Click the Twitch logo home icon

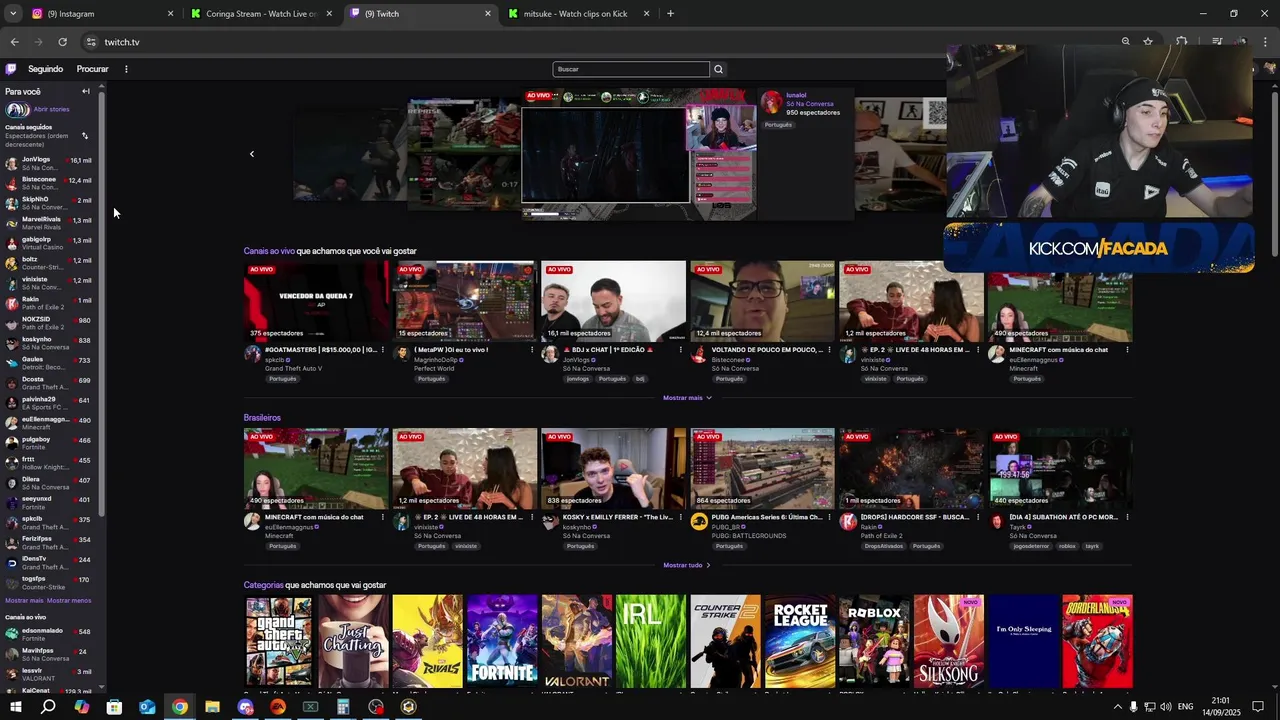point(11,69)
